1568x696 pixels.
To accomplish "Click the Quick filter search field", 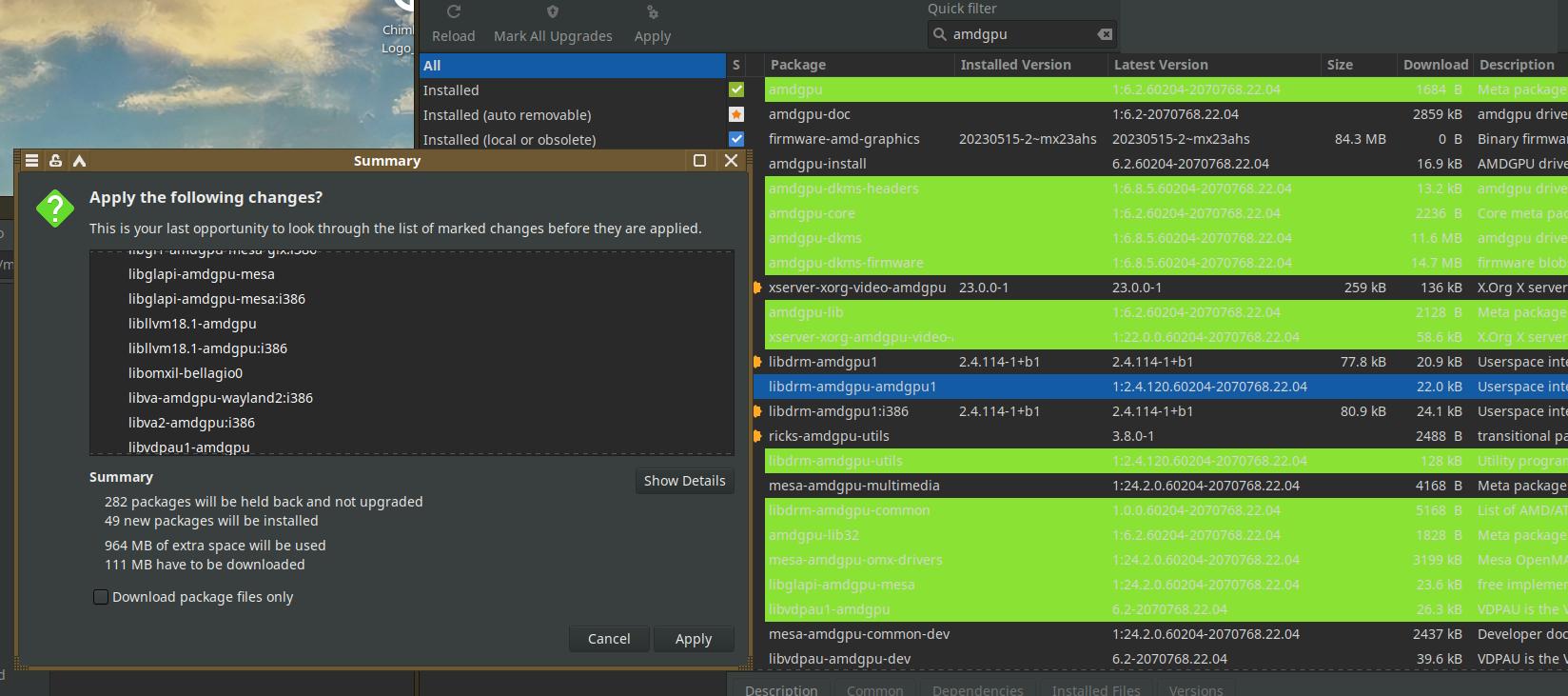I will (x=1020, y=34).
